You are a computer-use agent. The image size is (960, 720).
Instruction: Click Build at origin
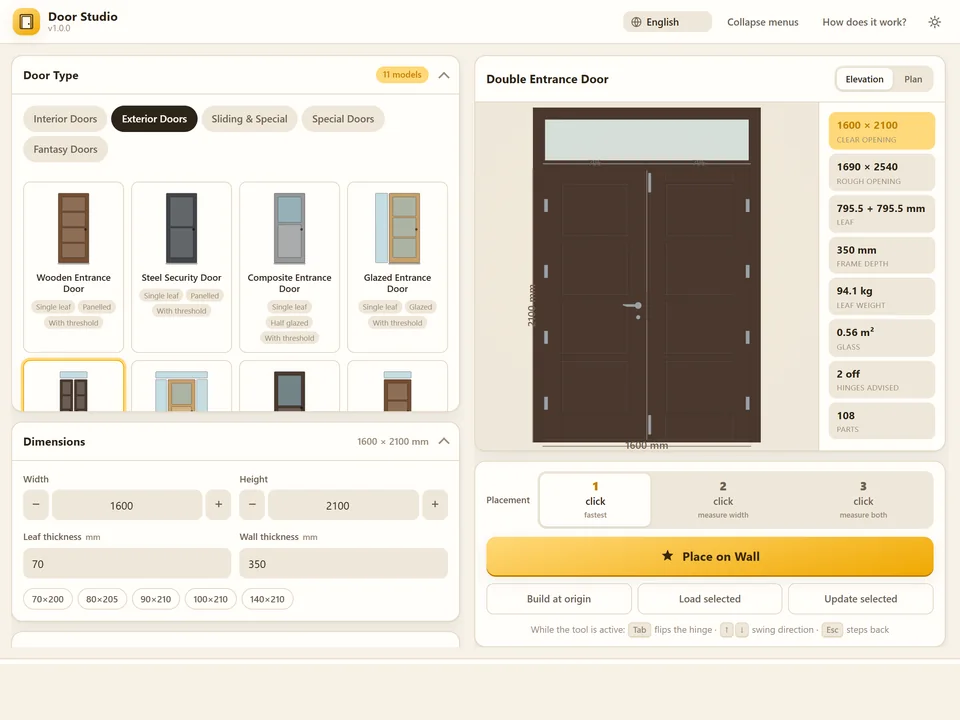(x=559, y=599)
